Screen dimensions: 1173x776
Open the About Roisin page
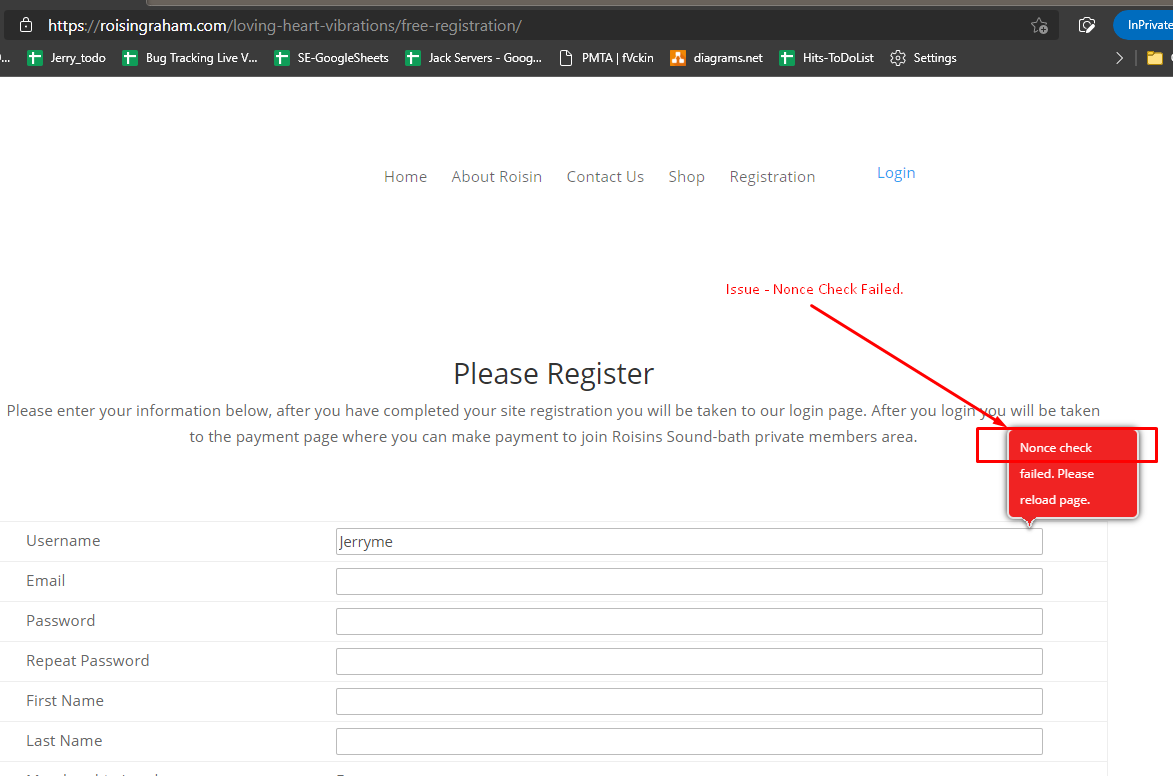[496, 177]
